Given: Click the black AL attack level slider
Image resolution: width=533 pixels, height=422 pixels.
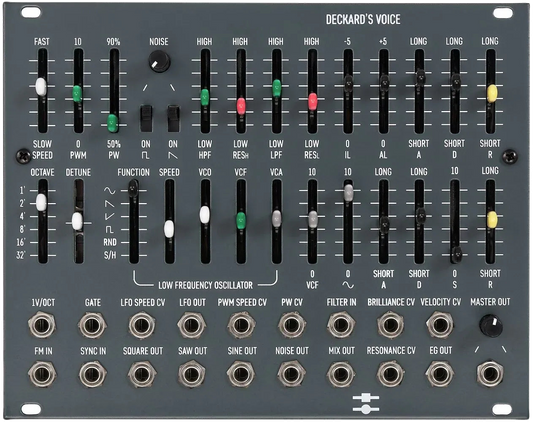Looking at the screenshot, I should click(x=384, y=83).
